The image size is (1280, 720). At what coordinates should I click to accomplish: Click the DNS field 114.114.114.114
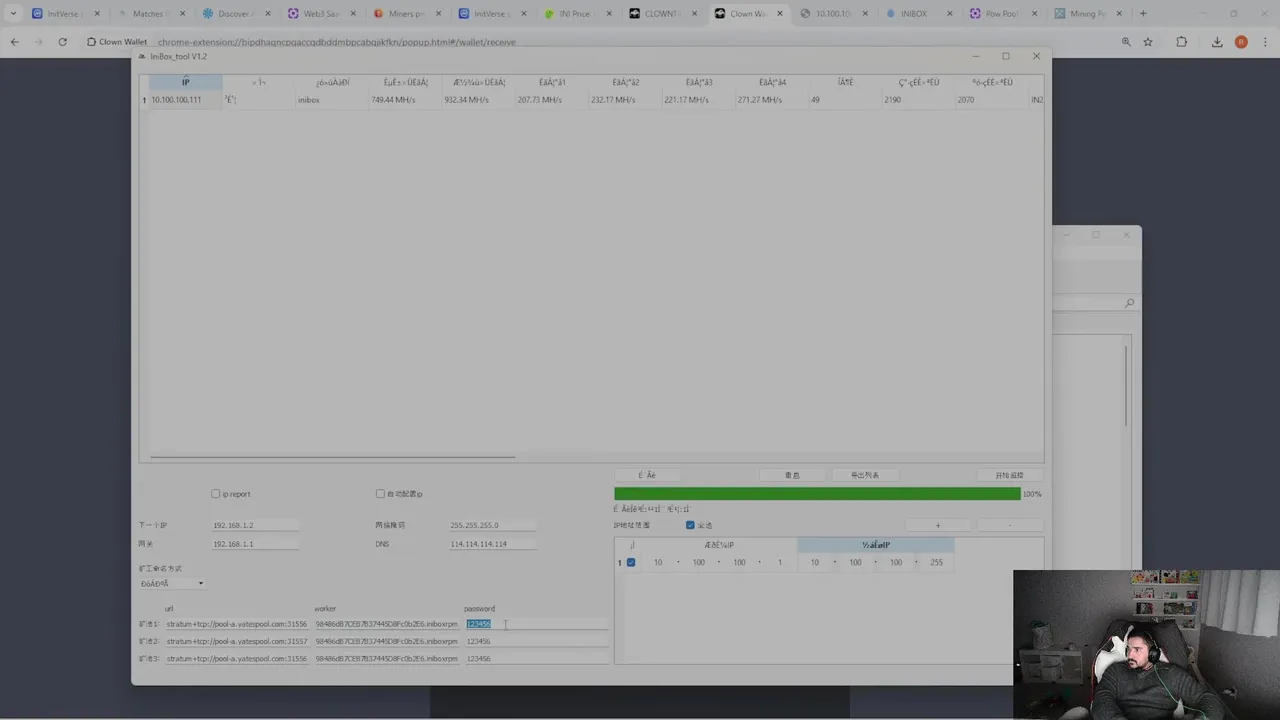tap(492, 544)
